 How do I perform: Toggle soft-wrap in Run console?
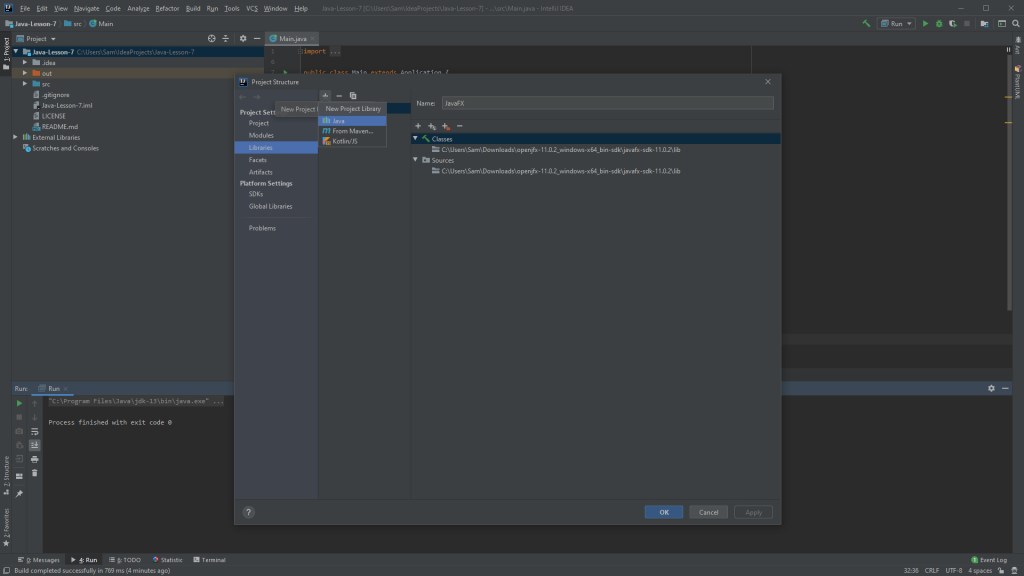[x=35, y=431]
